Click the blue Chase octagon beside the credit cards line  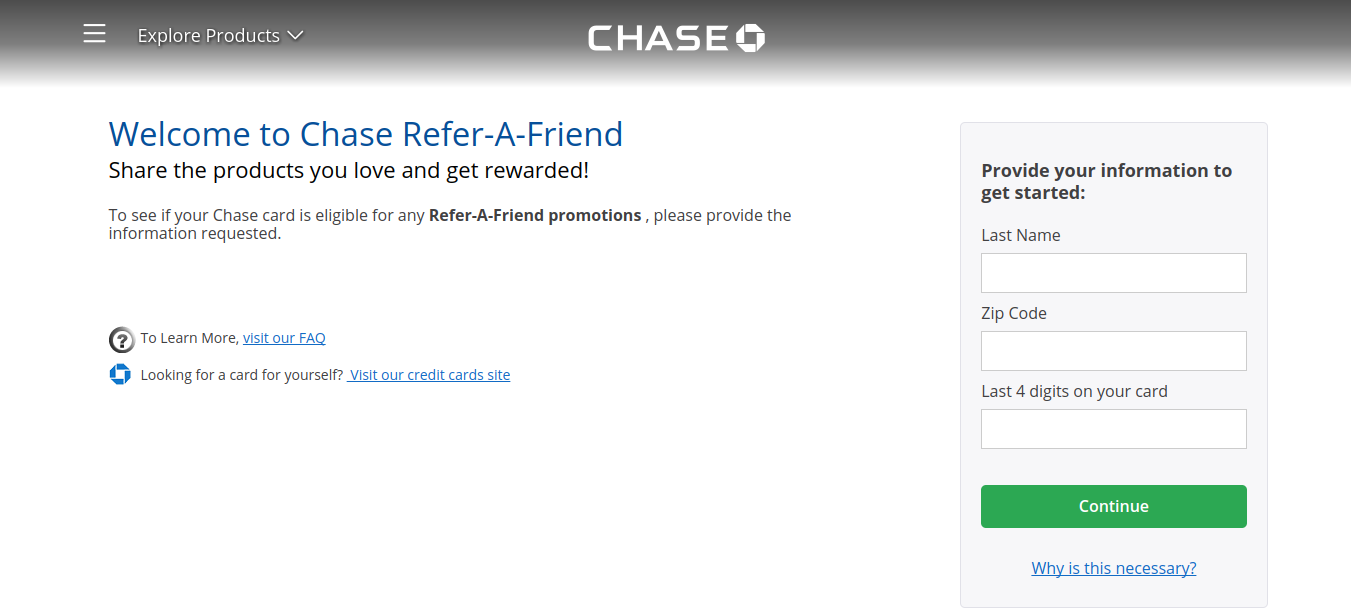click(x=120, y=374)
